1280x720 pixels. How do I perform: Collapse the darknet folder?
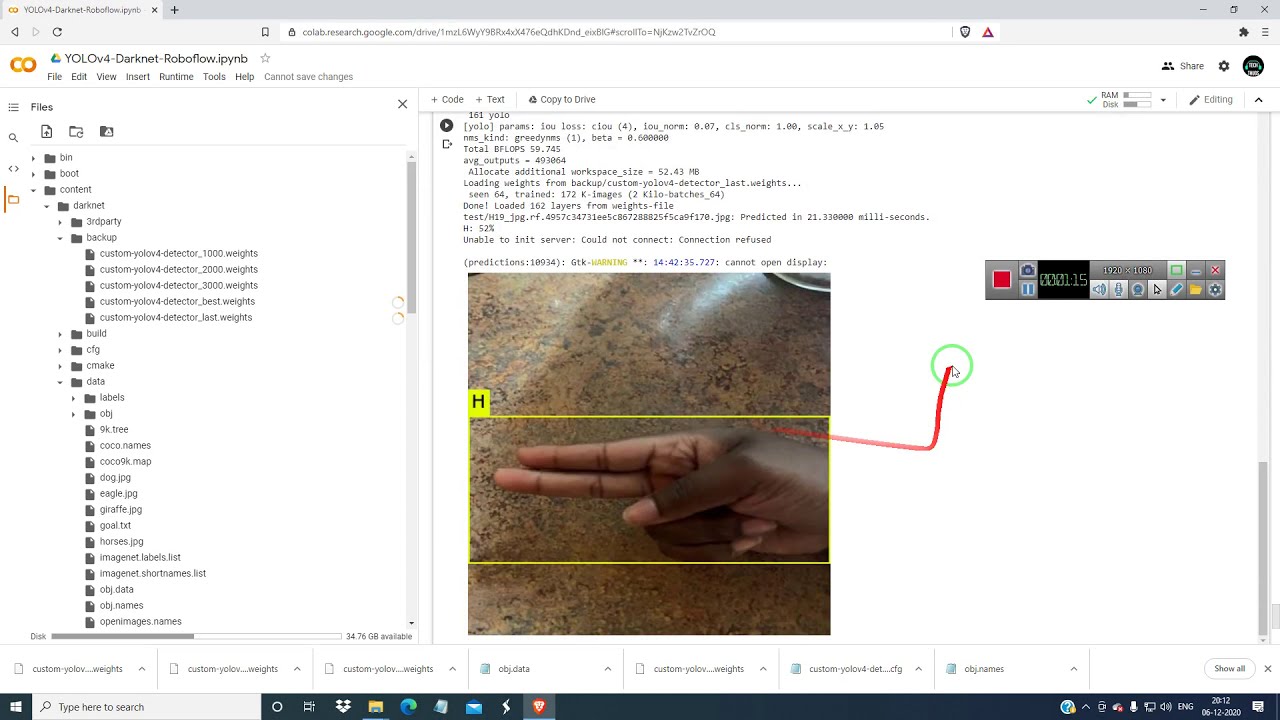(46, 206)
